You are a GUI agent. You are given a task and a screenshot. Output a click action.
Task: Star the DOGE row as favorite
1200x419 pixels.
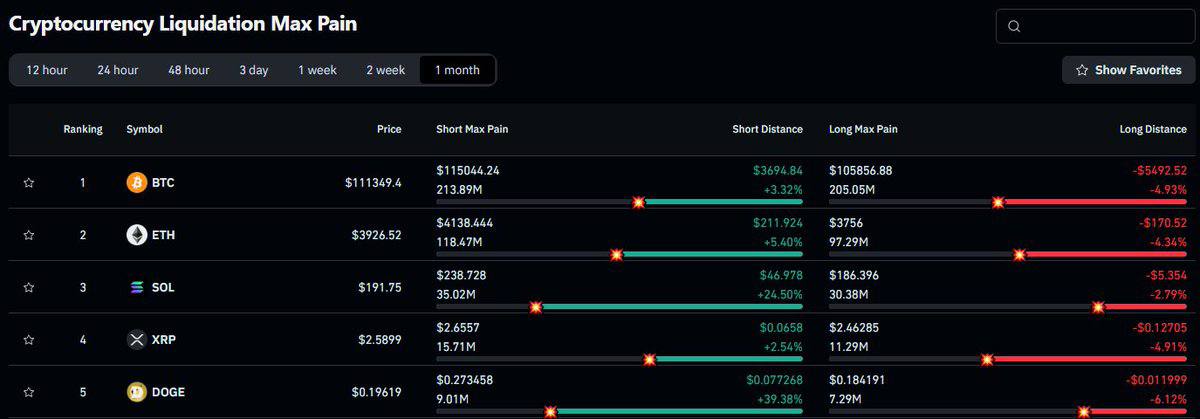29,392
